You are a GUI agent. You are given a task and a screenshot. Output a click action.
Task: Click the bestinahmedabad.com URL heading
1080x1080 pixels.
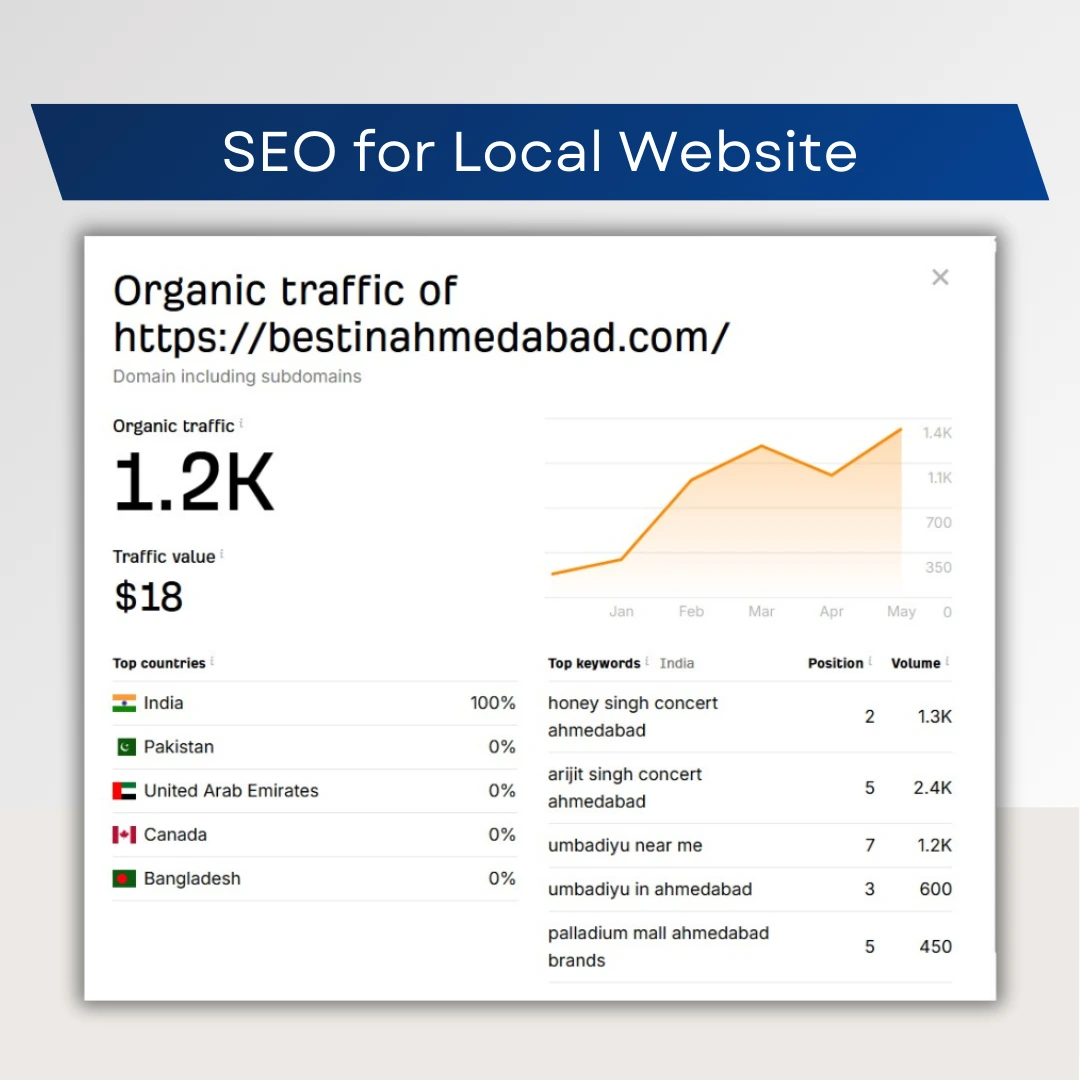pyautogui.click(x=421, y=338)
